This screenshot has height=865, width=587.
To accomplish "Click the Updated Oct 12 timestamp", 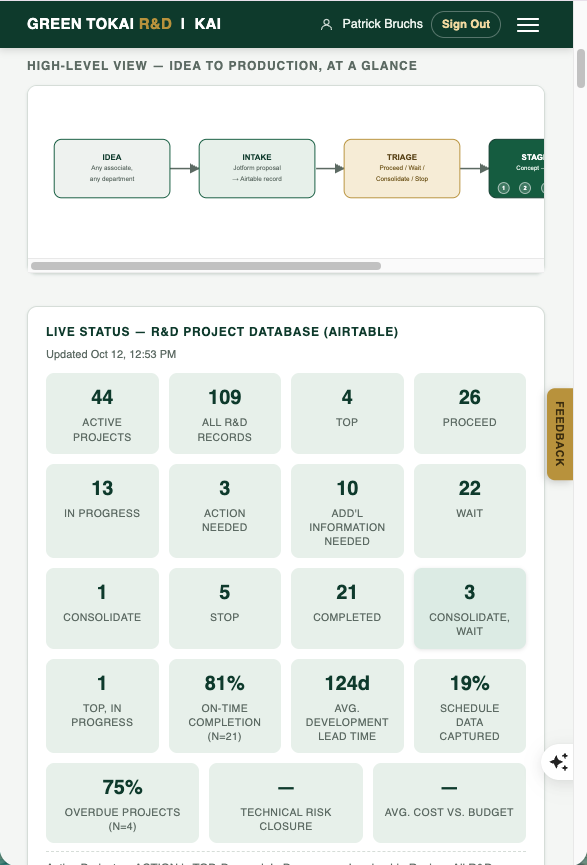I will pyautogui.click(x=111, y=354).
